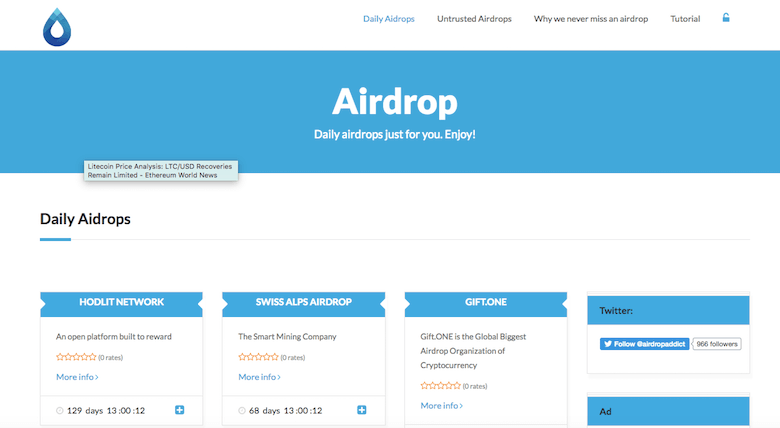
Task: Rate HODLIT NETWORK with star rating
Action: (76, 357)
